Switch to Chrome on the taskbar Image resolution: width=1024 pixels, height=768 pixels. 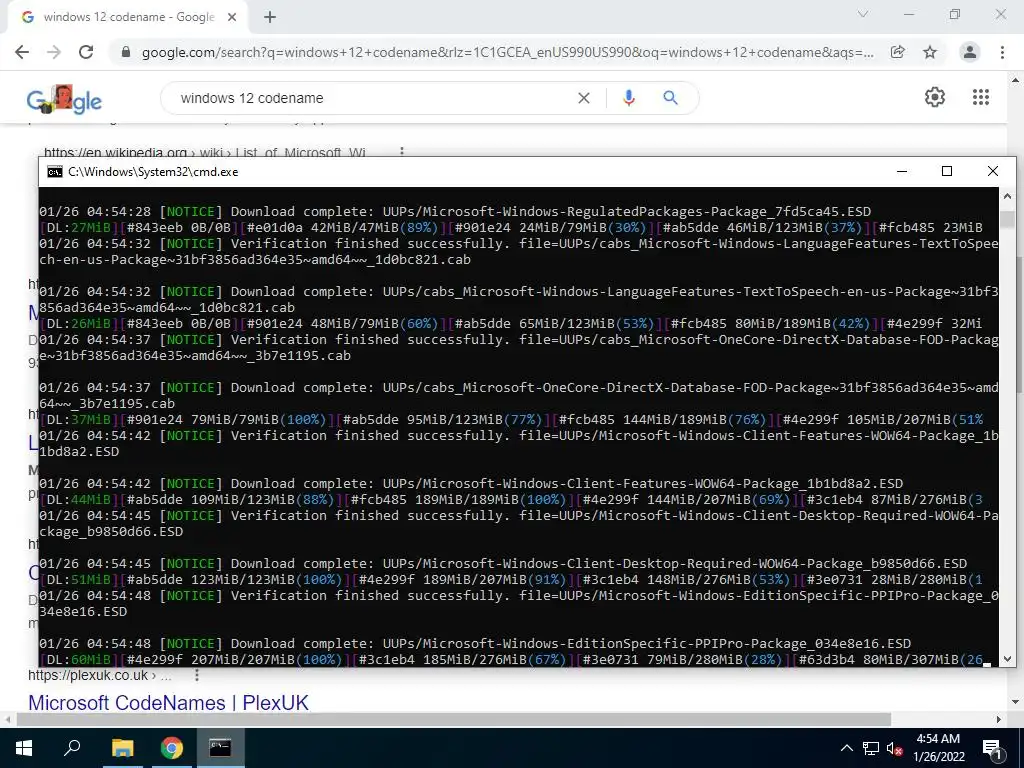coord(172,748)
